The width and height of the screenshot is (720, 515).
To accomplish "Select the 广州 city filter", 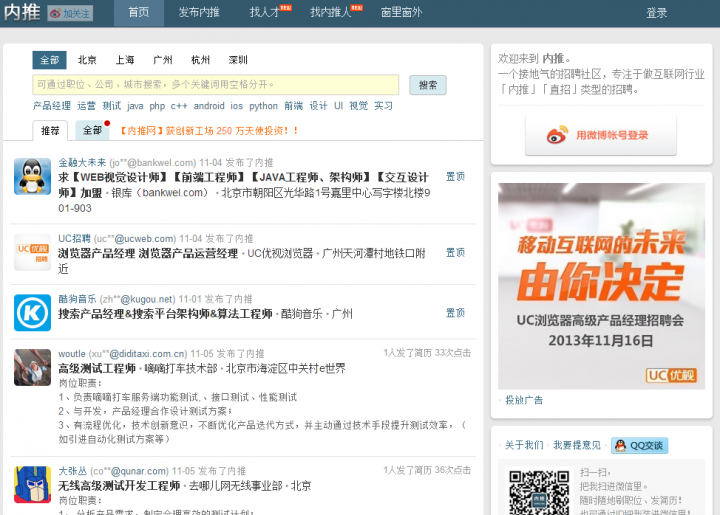I will (163, 60).
